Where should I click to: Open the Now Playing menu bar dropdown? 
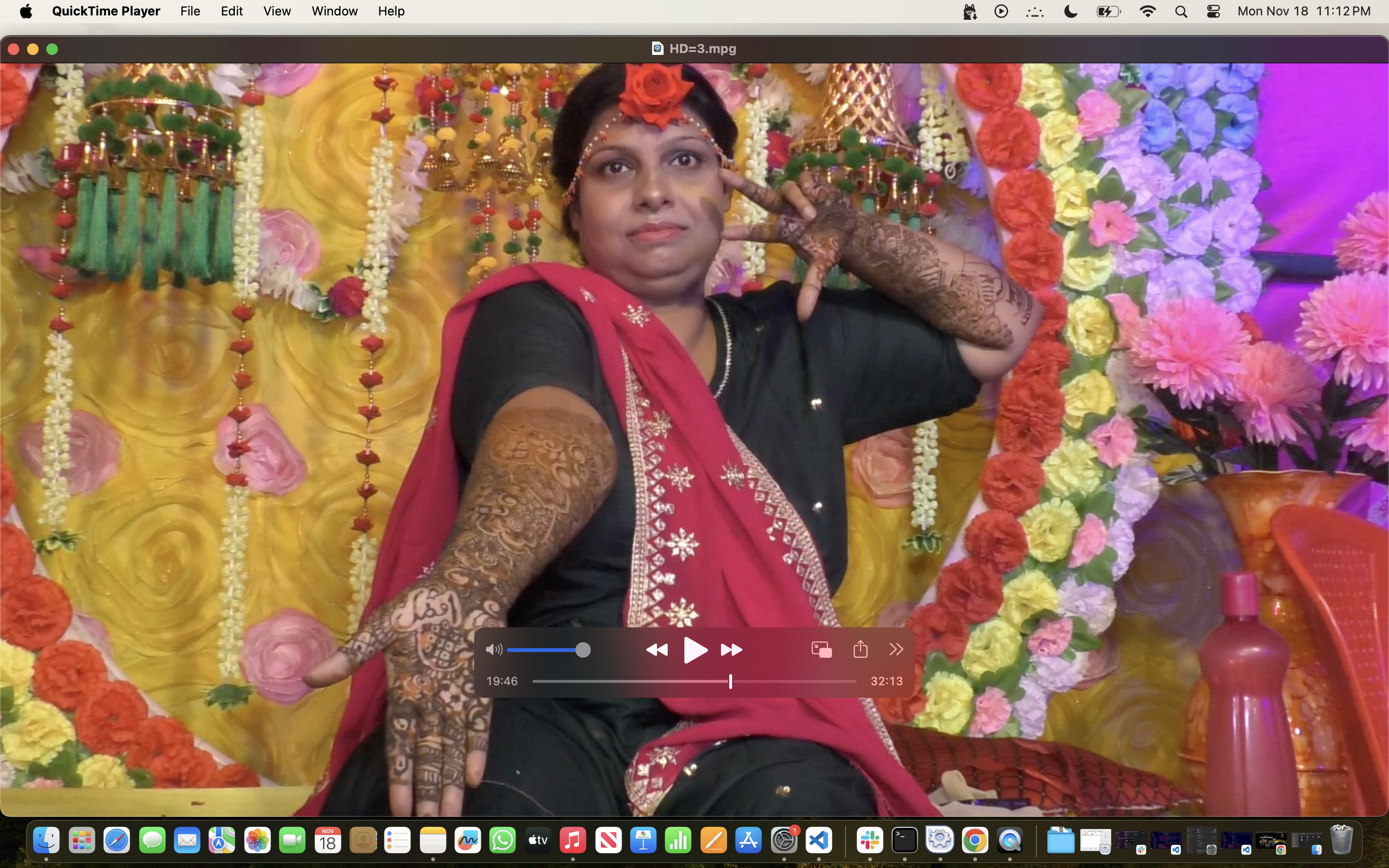1001,11
